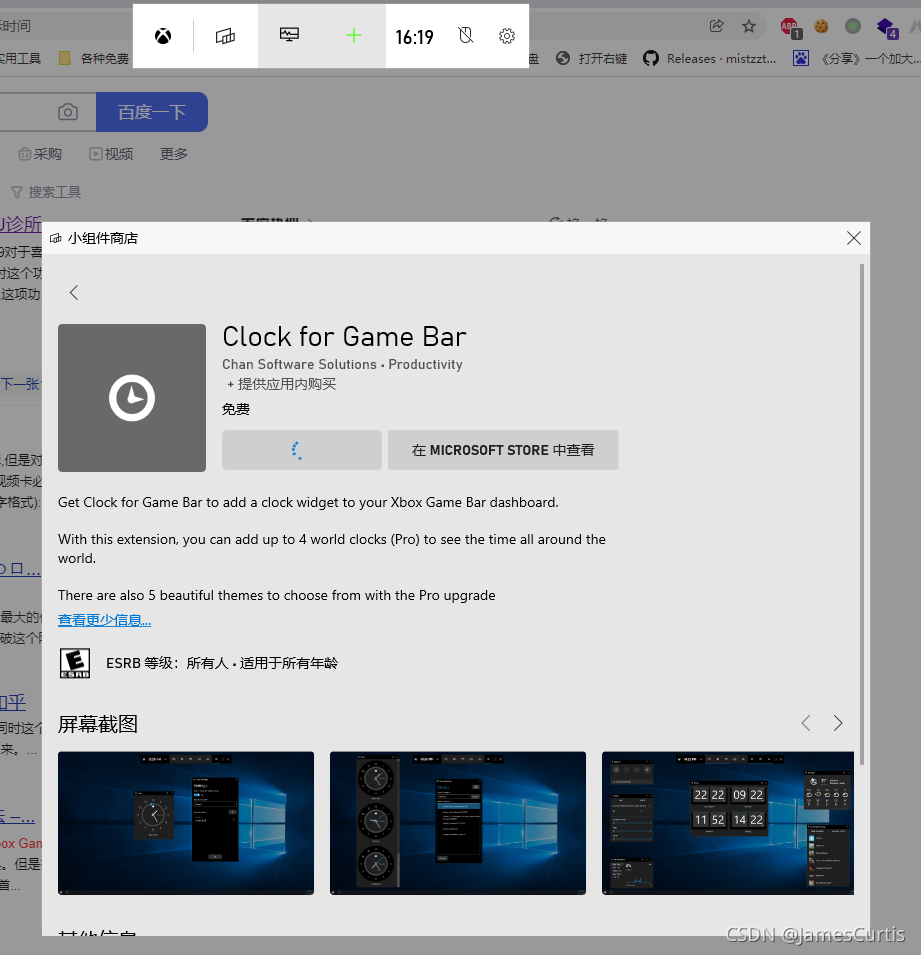Bookmark page with star icon

coord(749,26)
